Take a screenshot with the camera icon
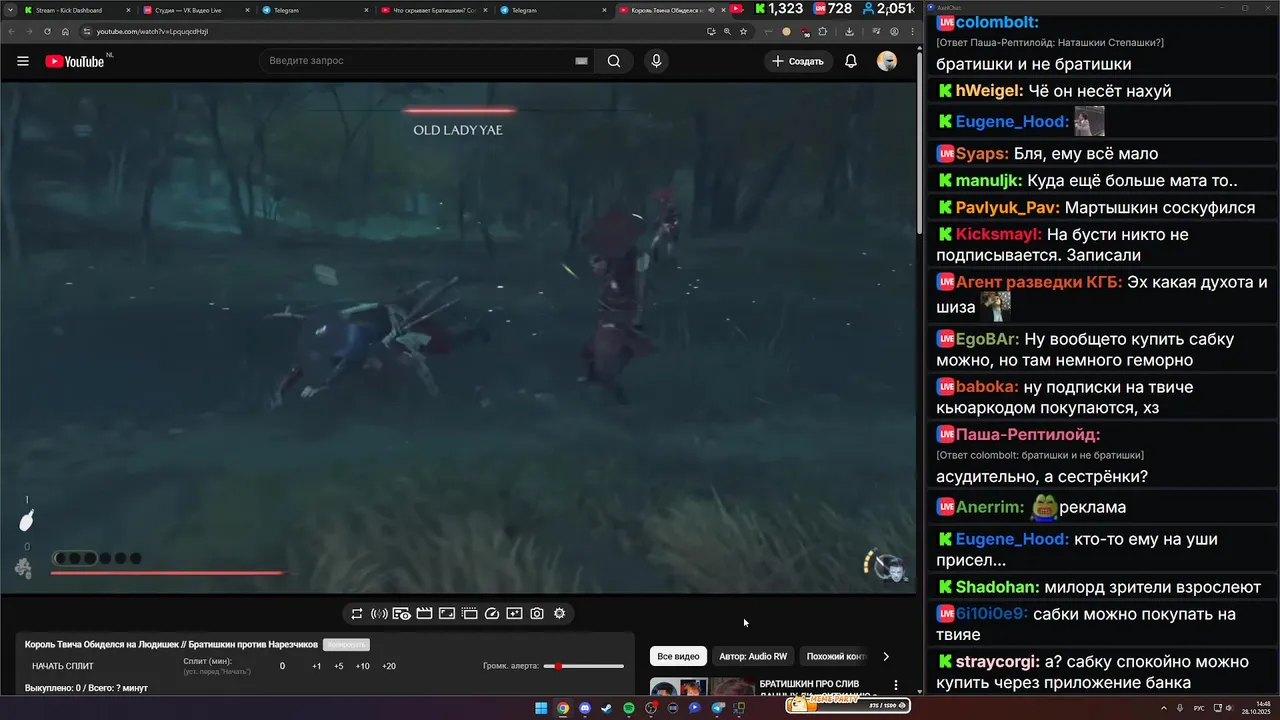The width and height of the screenshot is (1280, 720). pyautogui.click(x=537, y=613)
